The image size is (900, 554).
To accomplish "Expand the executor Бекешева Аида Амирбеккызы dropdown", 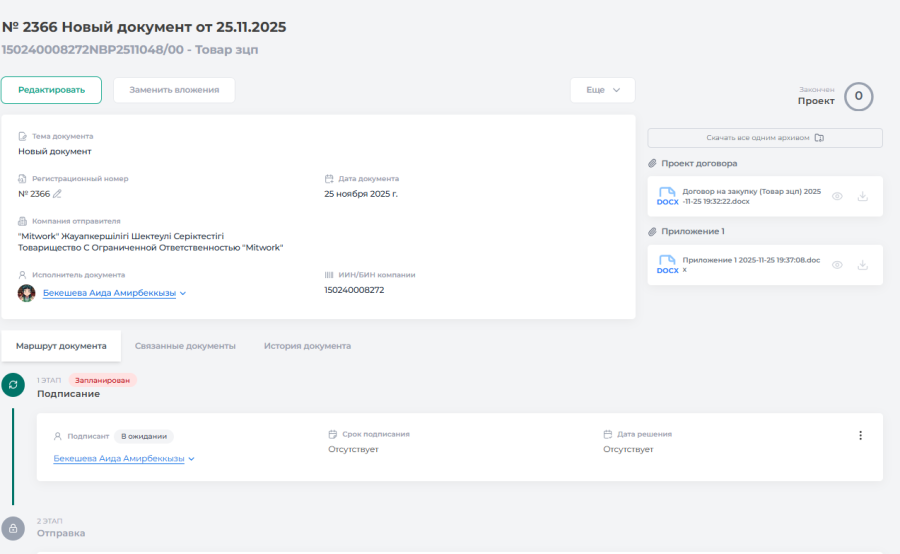I will [183, 293].
